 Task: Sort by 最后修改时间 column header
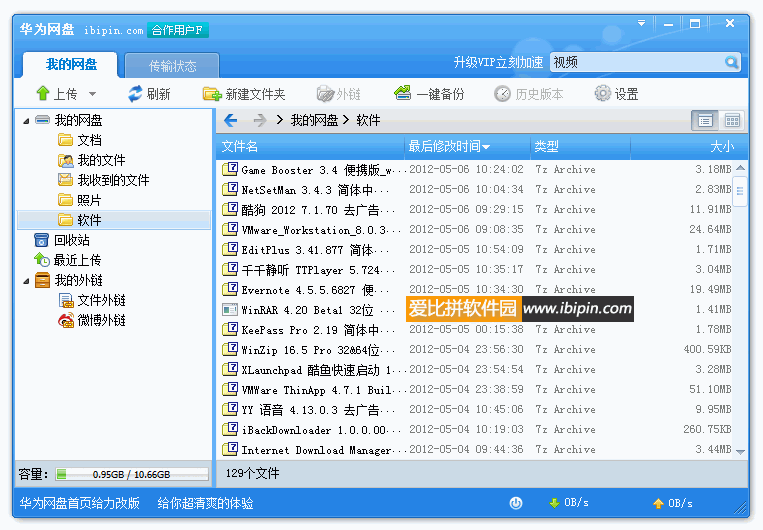click(467, 146)
